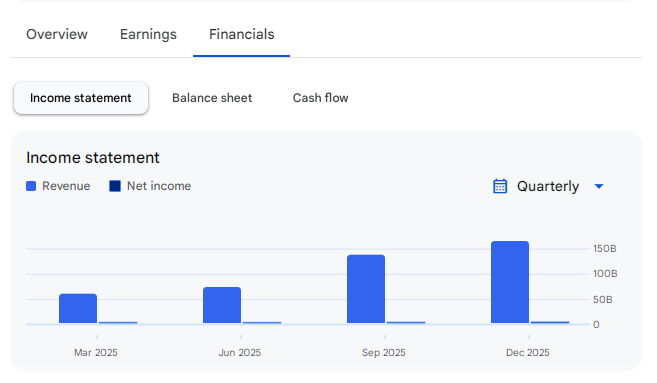
Task: Select the Sep 2025 revenue bar
Action: [x=366, y=289]
